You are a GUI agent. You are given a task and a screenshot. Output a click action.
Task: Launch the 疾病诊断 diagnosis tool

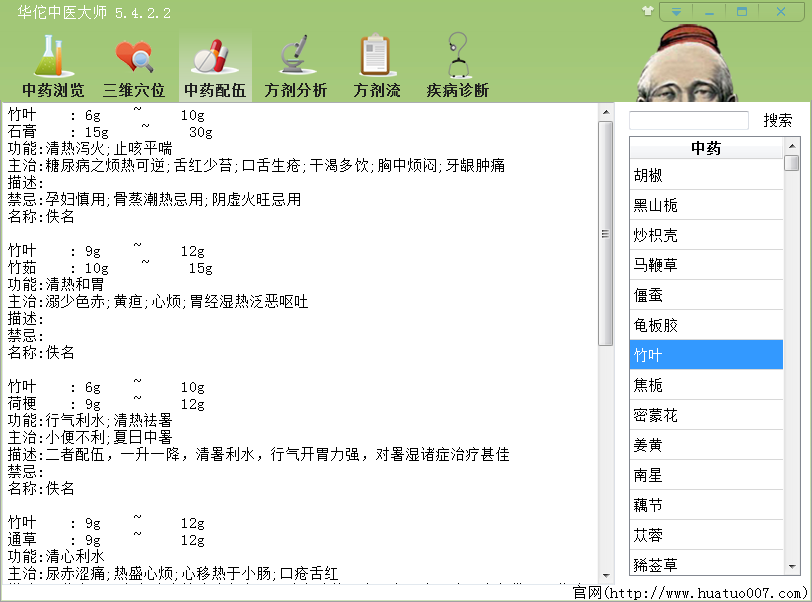(456, 62)
